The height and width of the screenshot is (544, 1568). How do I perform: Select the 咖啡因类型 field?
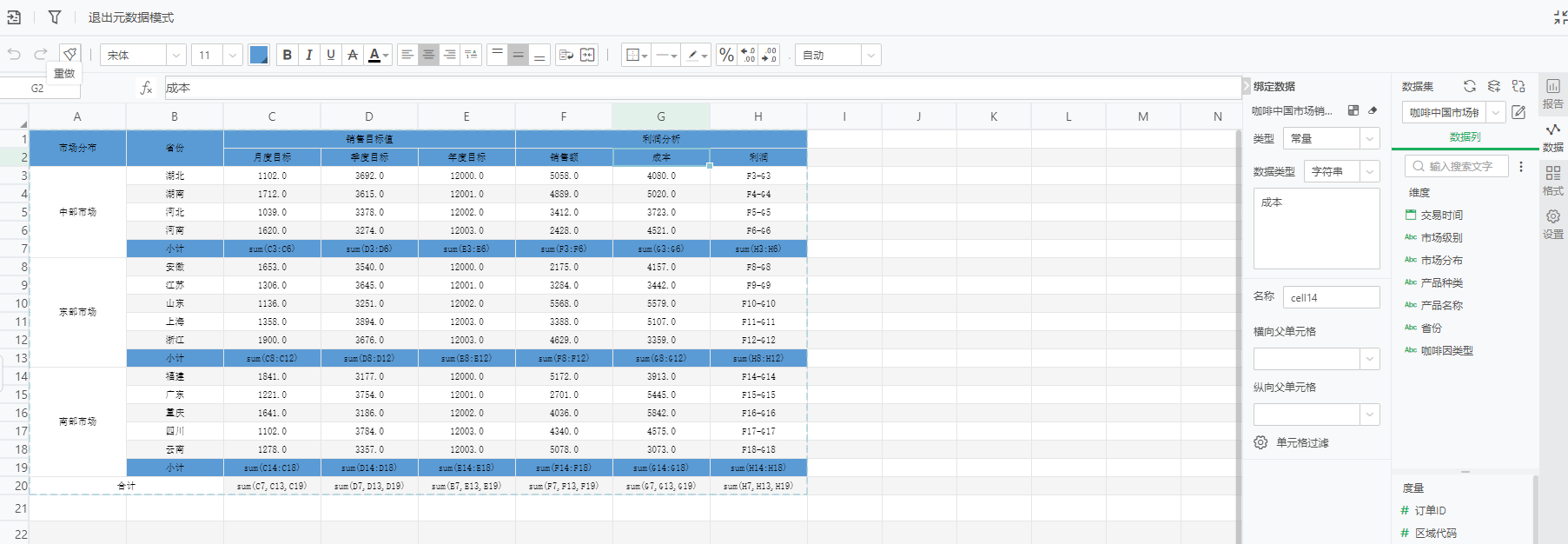coord(1439,350)
